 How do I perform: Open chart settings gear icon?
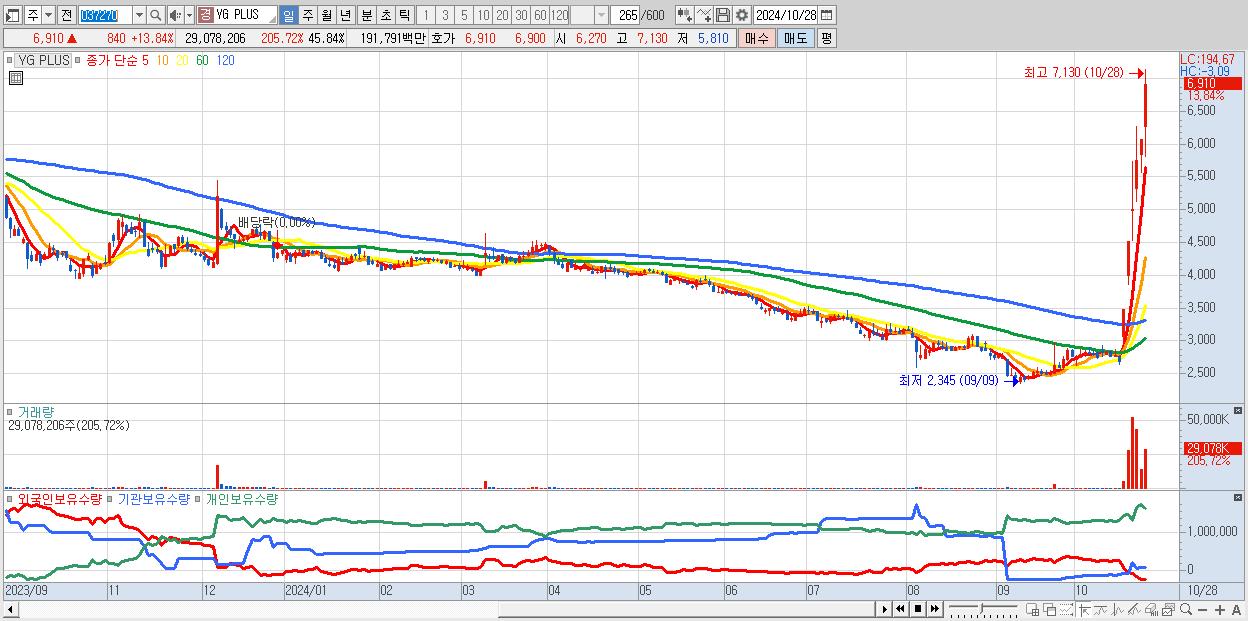741,15
